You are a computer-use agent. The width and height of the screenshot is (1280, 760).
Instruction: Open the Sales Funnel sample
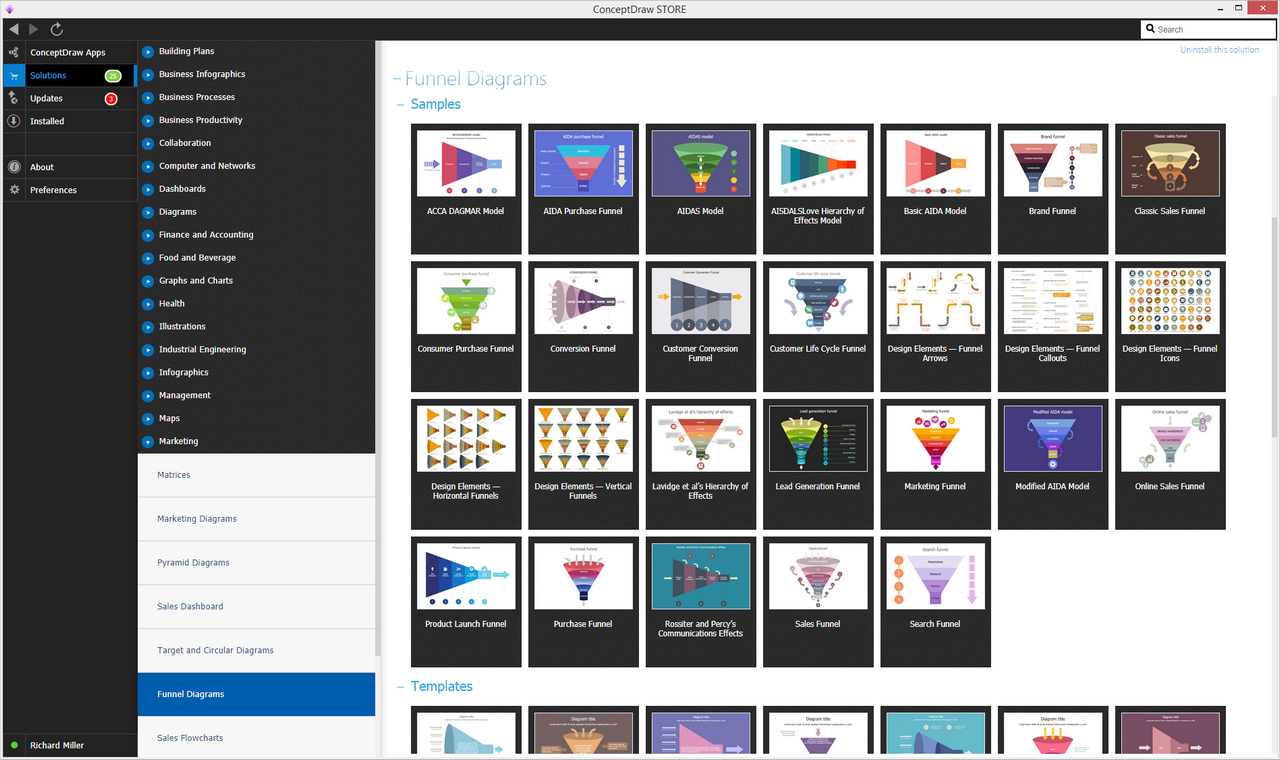click(x=818, y=602)
